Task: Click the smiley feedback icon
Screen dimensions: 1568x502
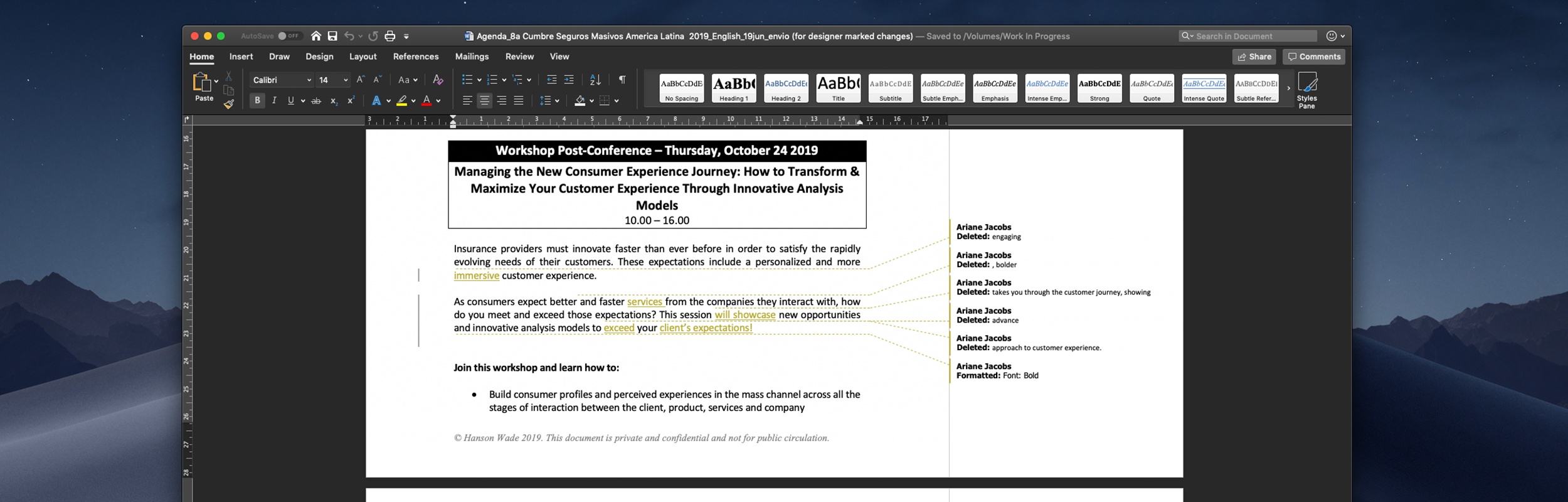Action: pyautogui.click(x=1332, y=36)
